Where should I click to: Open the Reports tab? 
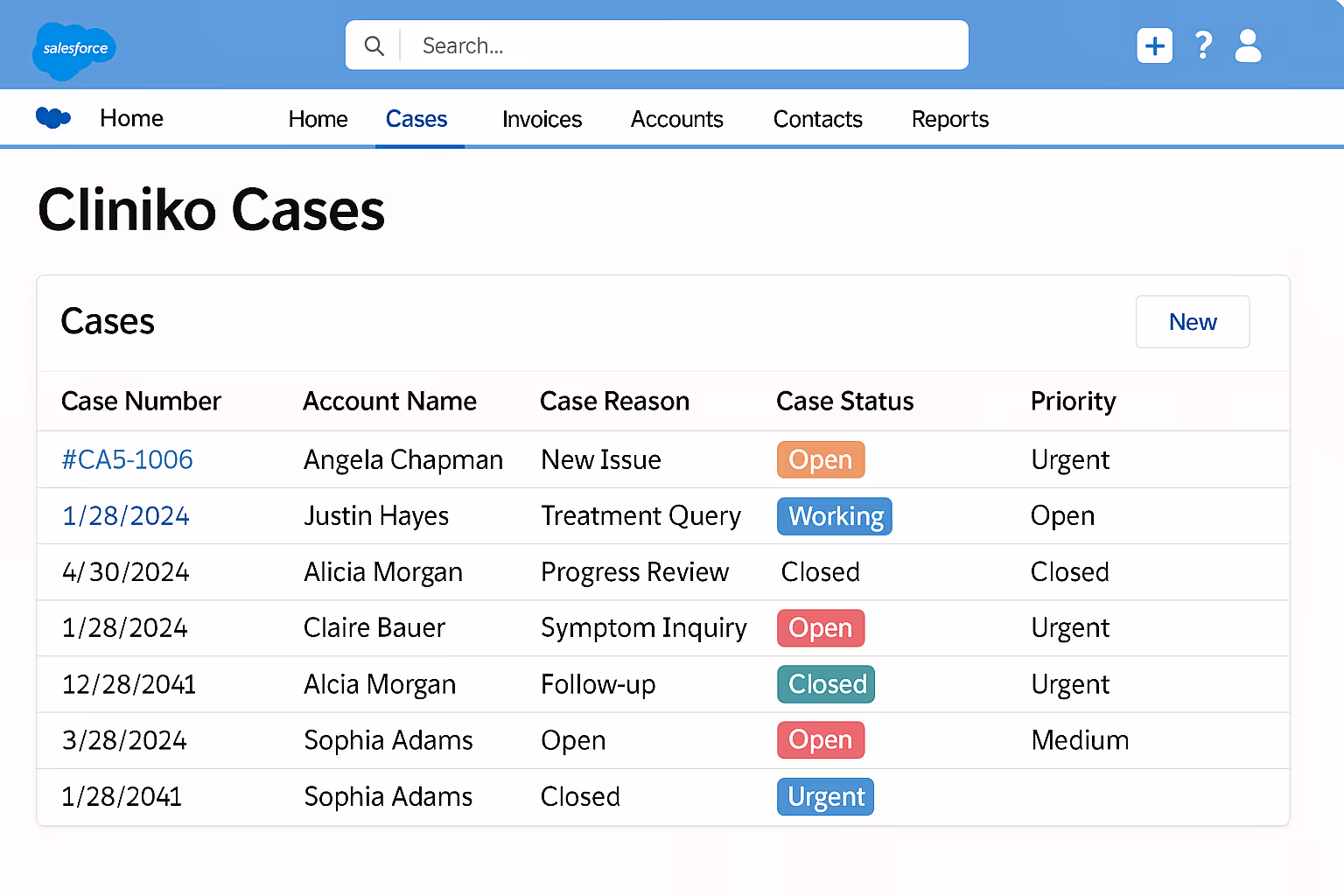tap(949, 119)
